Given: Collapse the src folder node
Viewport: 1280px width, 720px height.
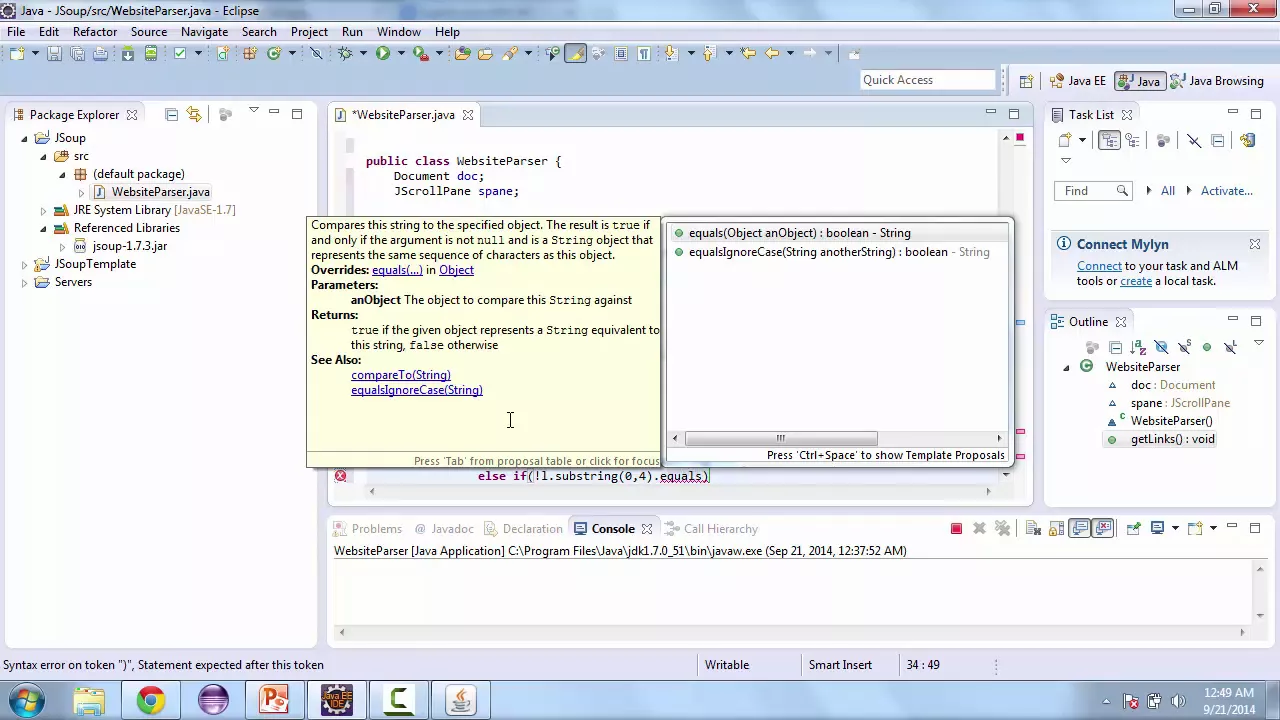Looking at the screenshot, I should (x=43, y=156).
